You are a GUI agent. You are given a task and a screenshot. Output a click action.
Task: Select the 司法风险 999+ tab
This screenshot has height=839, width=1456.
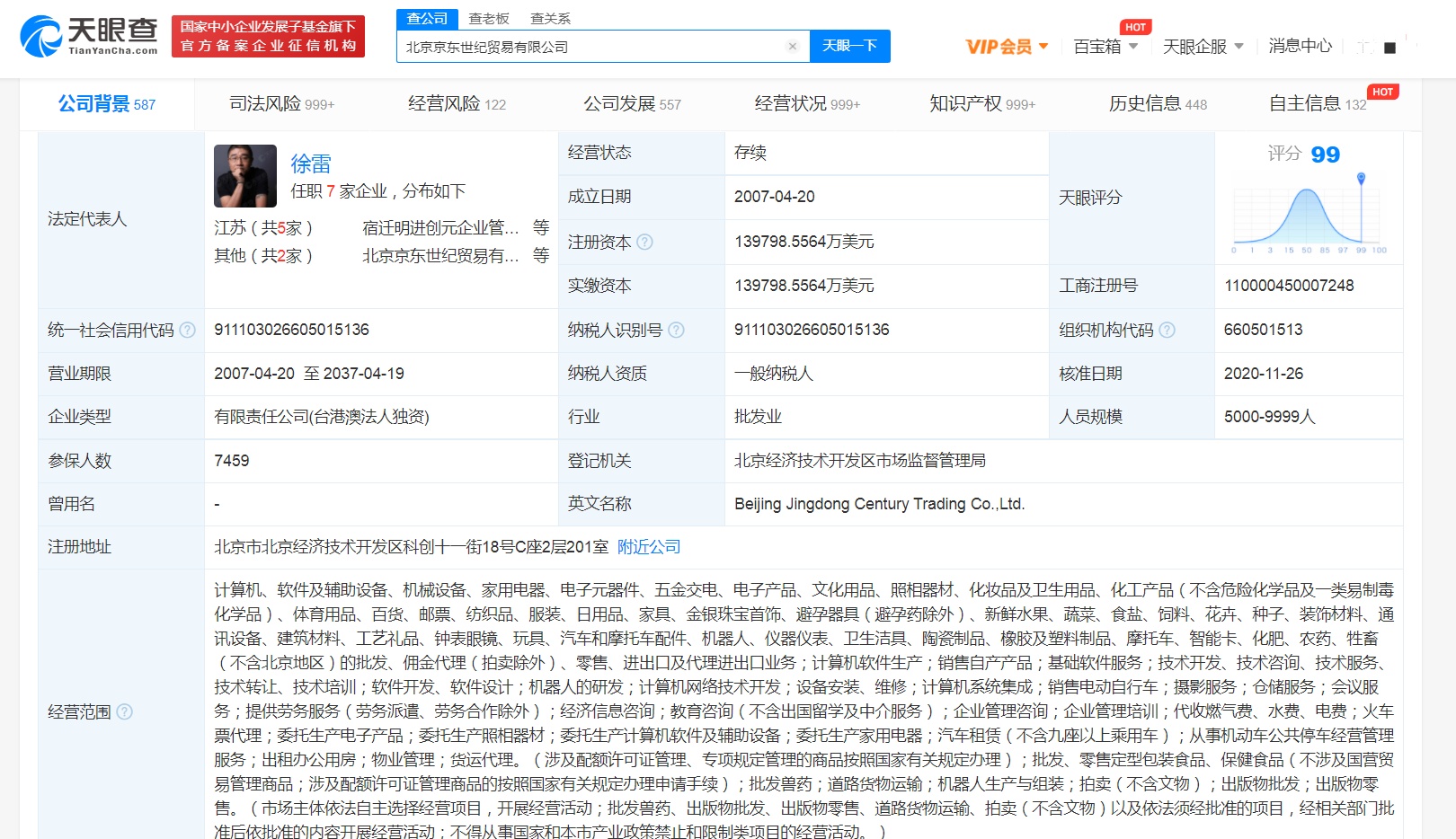tap(281, 104)
